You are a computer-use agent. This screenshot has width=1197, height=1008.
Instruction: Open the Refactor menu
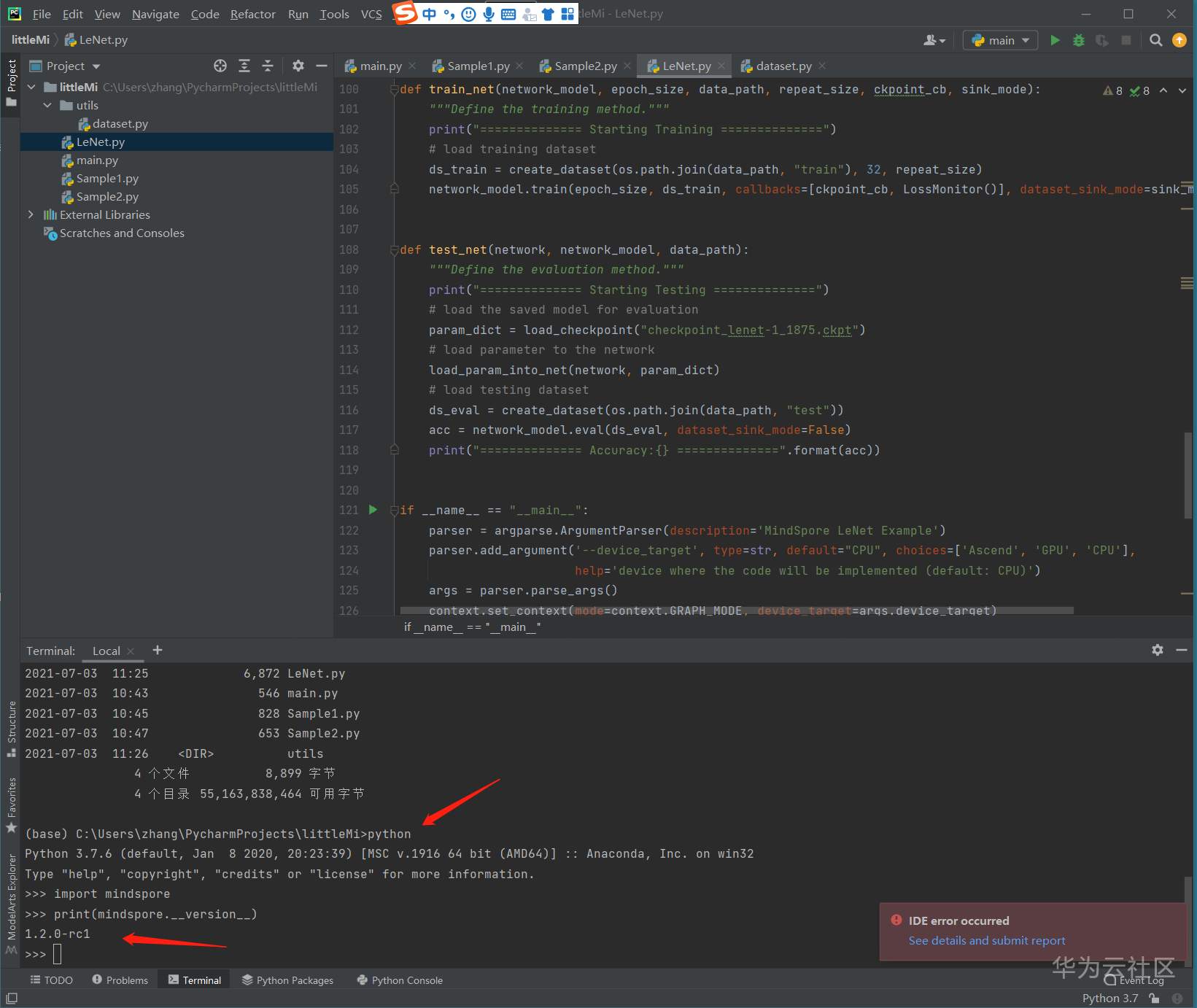point(252,14)
